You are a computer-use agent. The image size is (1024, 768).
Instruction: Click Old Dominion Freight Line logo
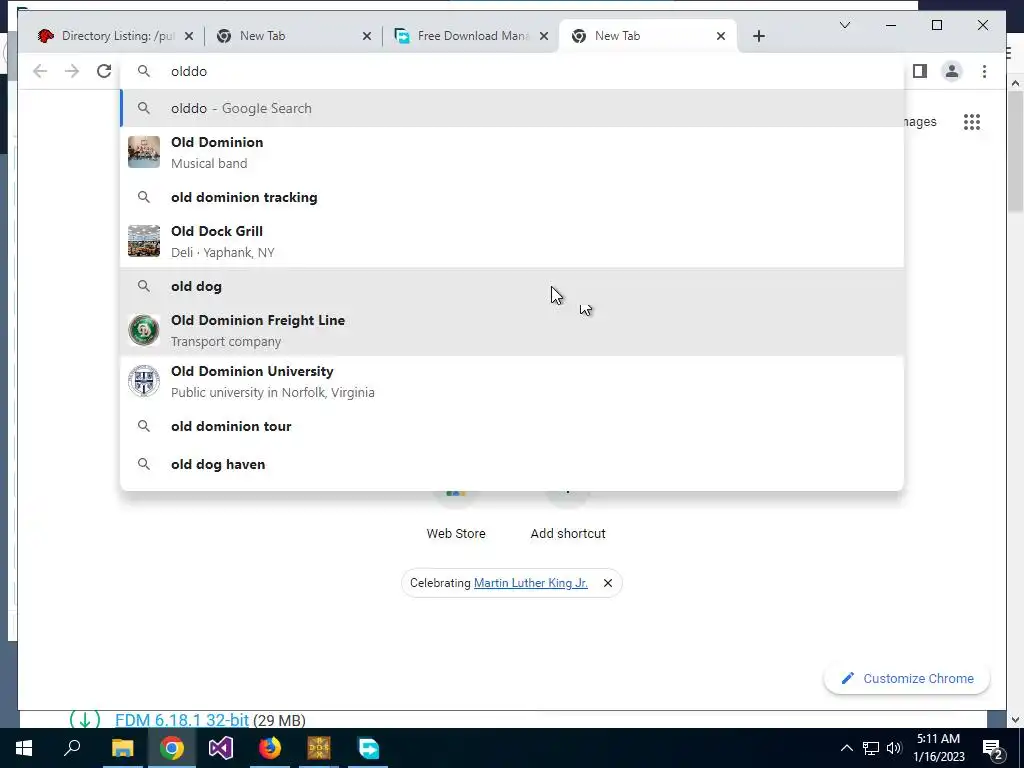[144, 330]
